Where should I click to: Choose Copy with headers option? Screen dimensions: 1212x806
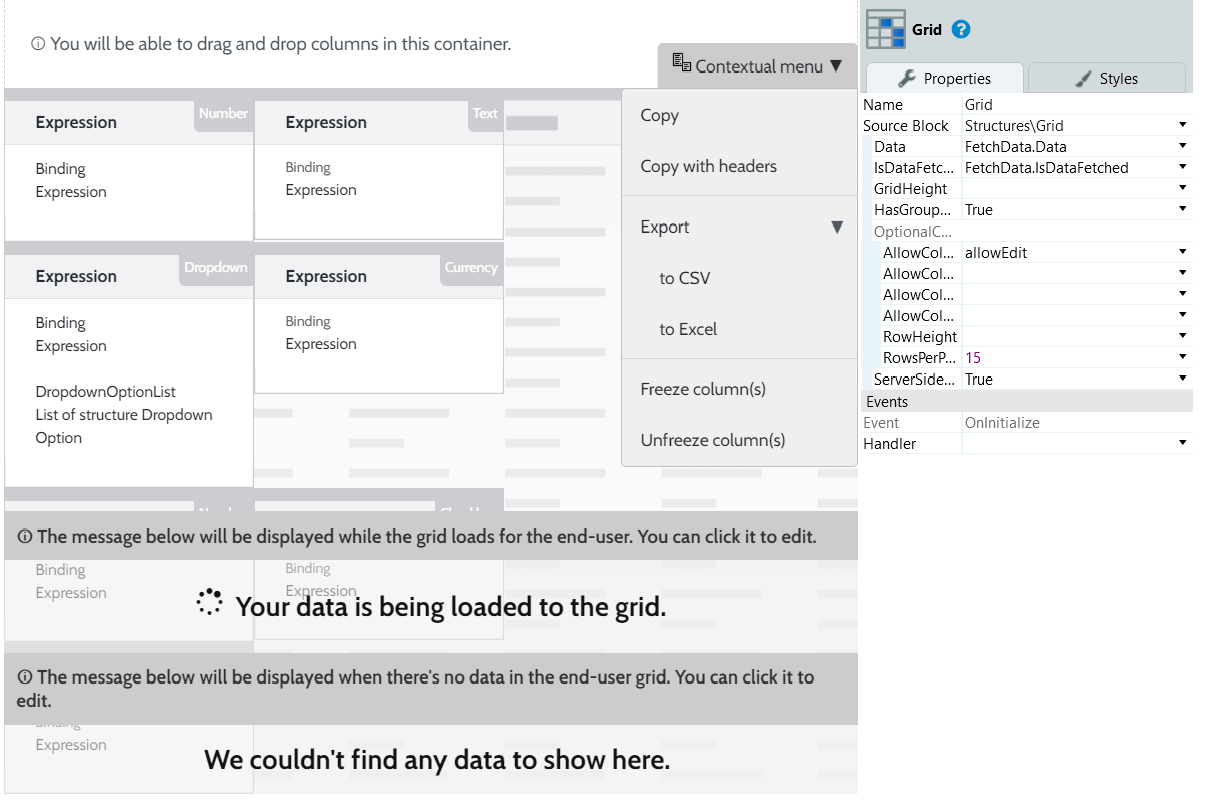point(708,166)
